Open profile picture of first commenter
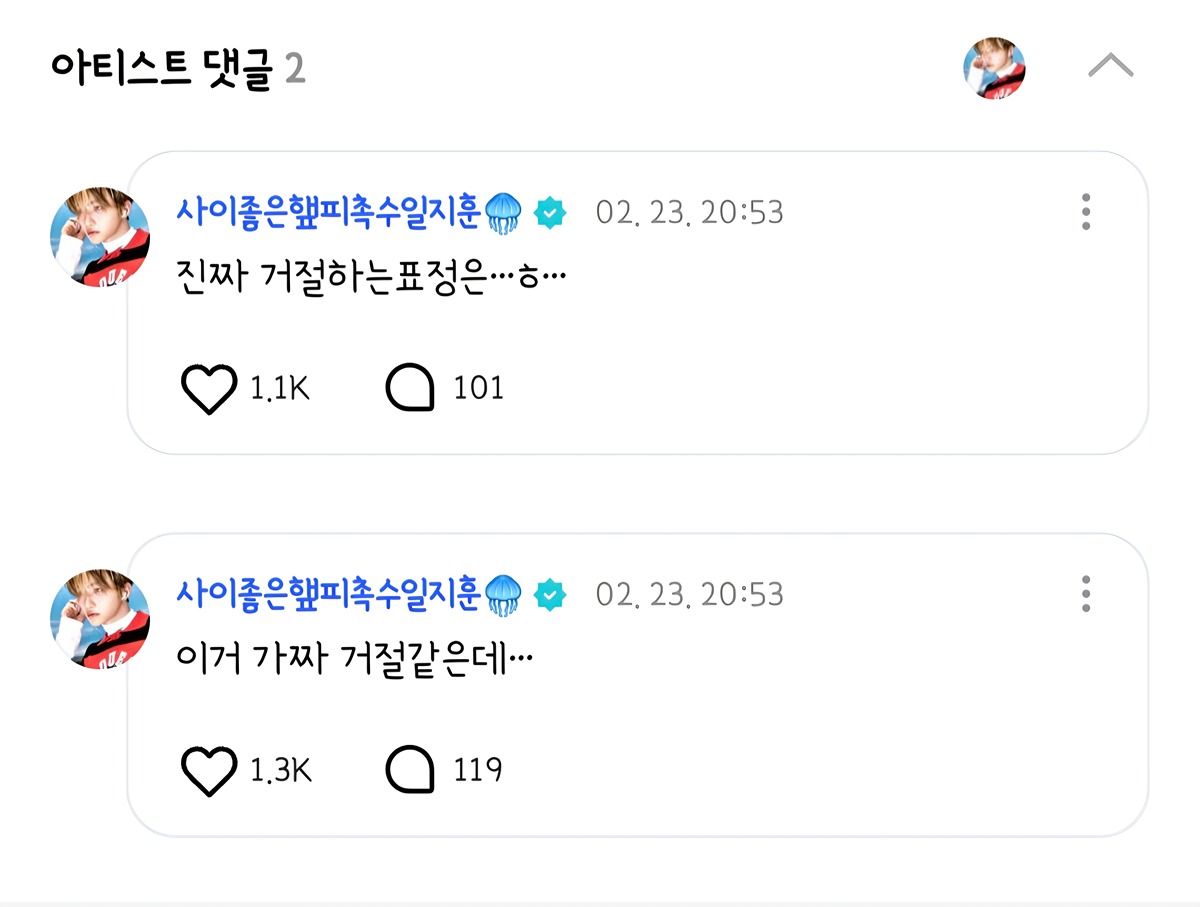 tap(100, 236)
